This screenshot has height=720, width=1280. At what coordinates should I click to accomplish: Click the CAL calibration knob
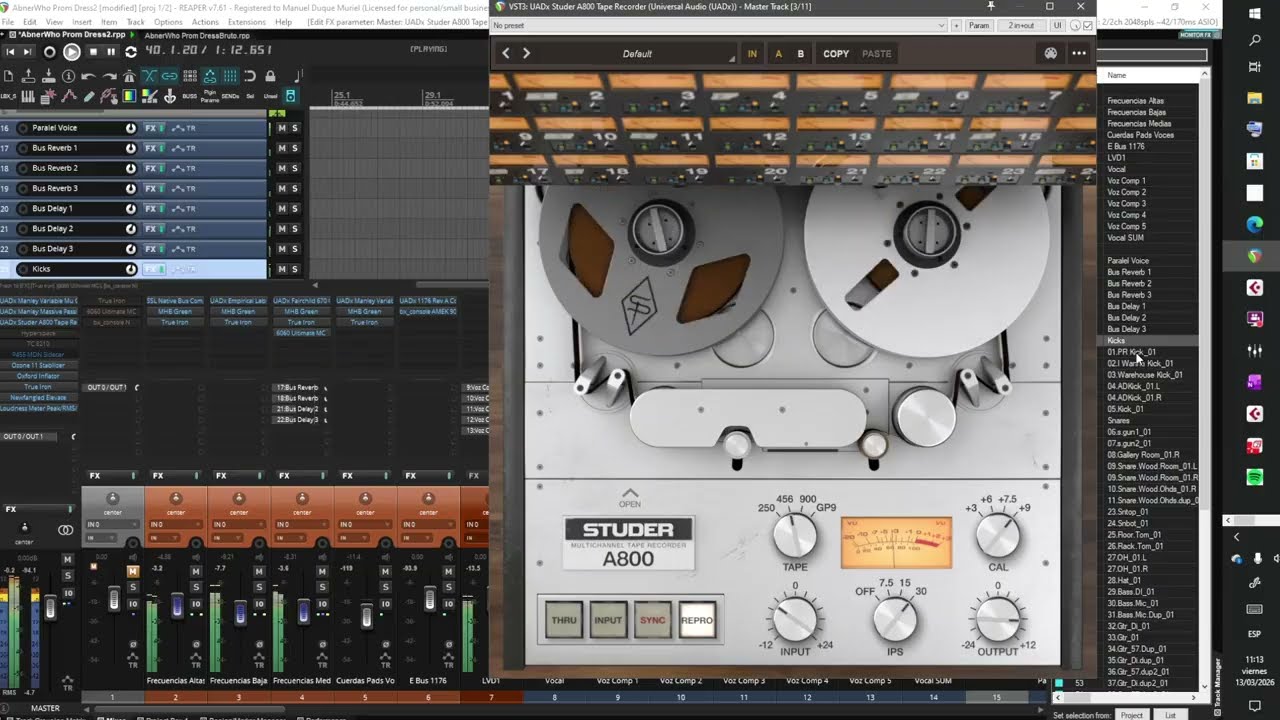pyautogui.click(x=997, y=536)
